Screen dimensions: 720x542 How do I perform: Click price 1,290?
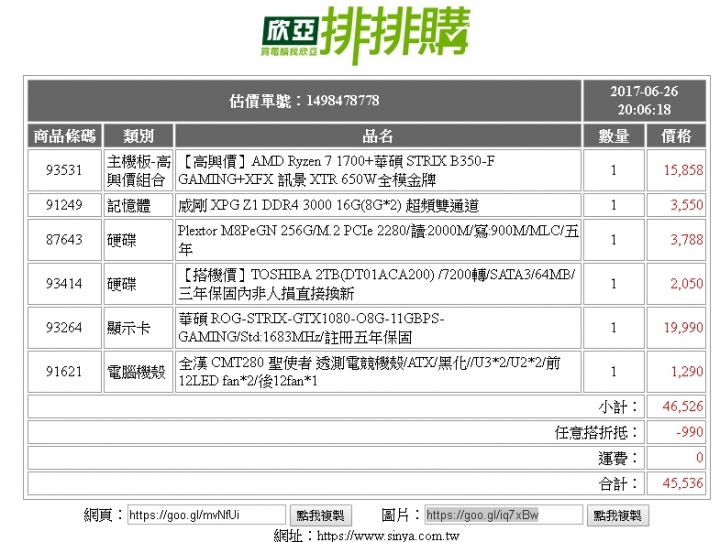coord(687,372)
